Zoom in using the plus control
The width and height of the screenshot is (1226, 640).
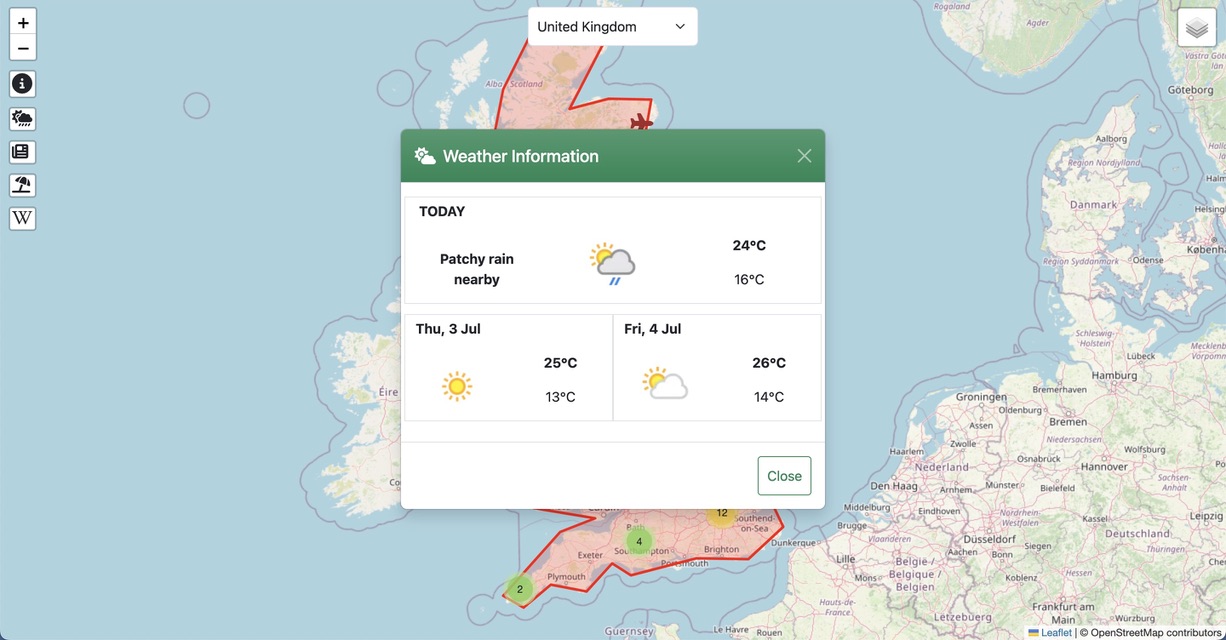coord(22,20)
